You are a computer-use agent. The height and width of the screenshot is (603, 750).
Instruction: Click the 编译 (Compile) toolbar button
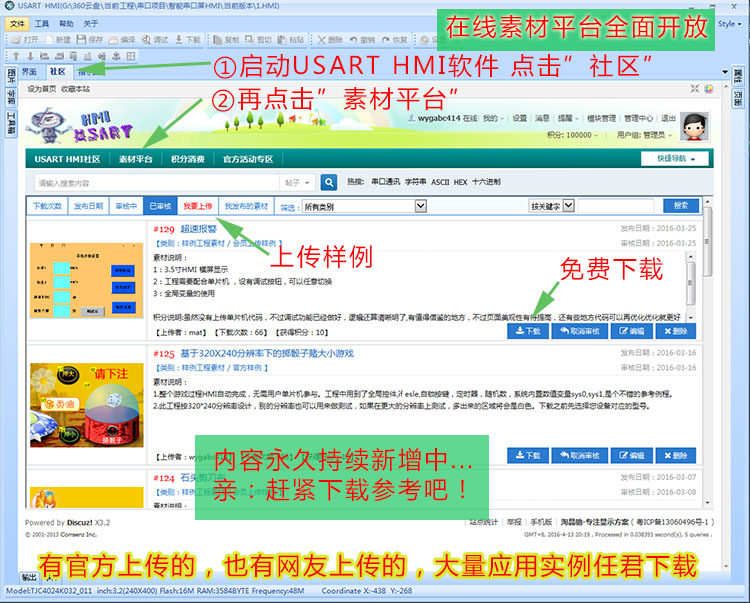coord(122,40)
